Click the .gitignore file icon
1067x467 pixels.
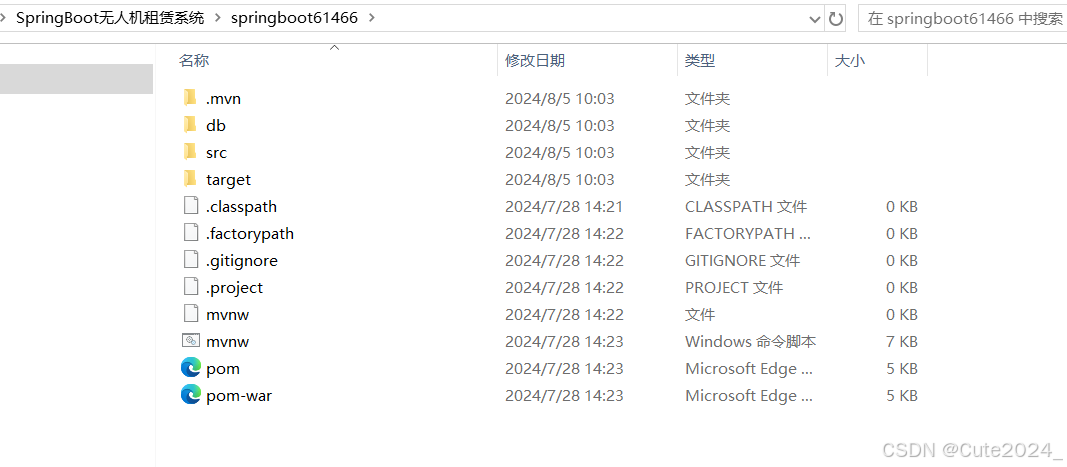191,260
